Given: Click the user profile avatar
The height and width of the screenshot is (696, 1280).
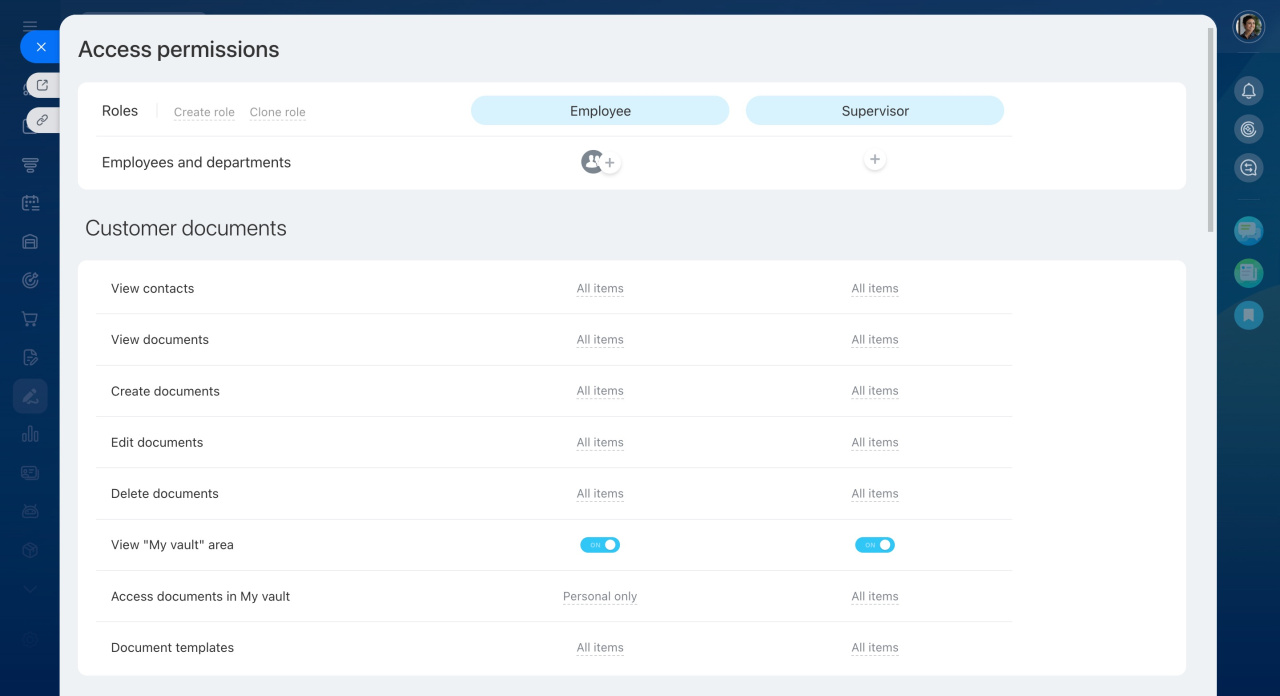Looking at the screenshot, I should [x=1248, y=27].
